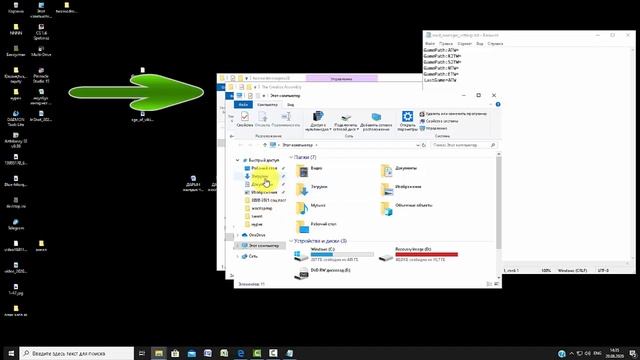The image size is (640, 360).
Task: Open Explorer help question mark button
Action: point(498,105)
